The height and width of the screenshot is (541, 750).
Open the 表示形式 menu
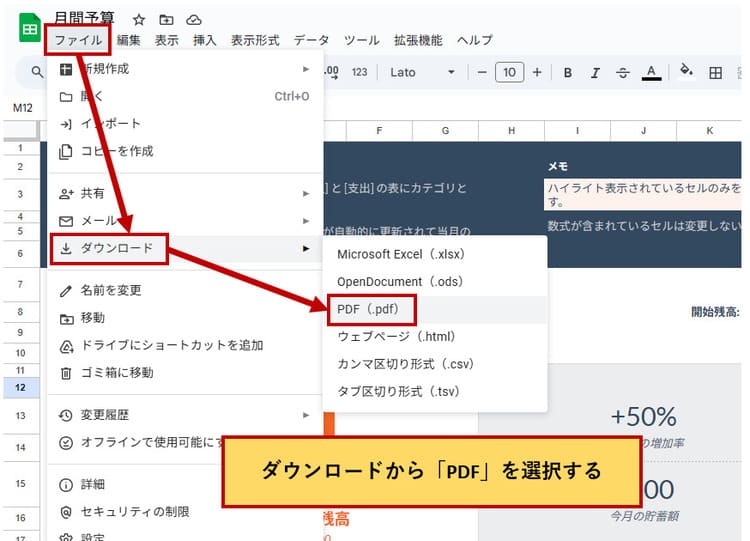coord(255,40)
